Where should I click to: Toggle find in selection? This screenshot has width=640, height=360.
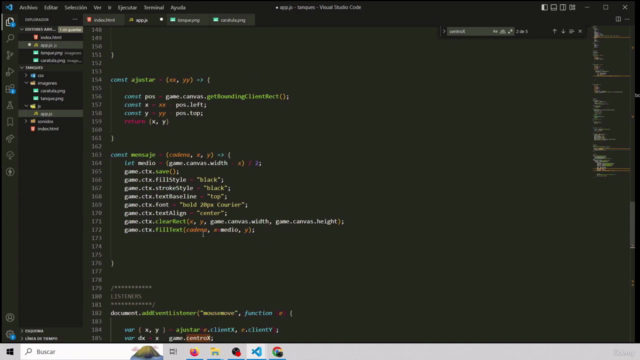coord(571,31)
